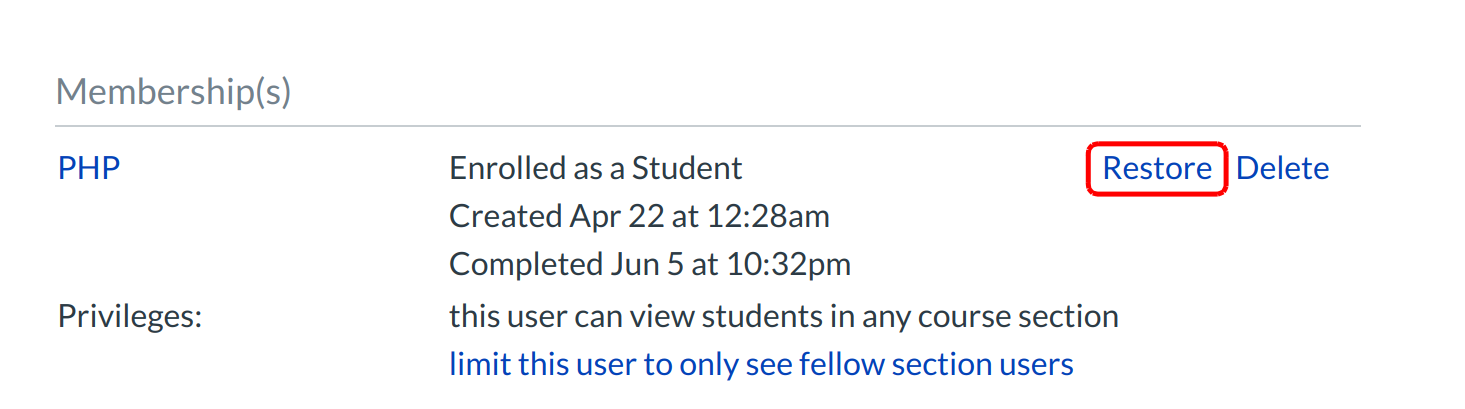Click the 'Enrolled as a Student' text

(x=595, y=168)
